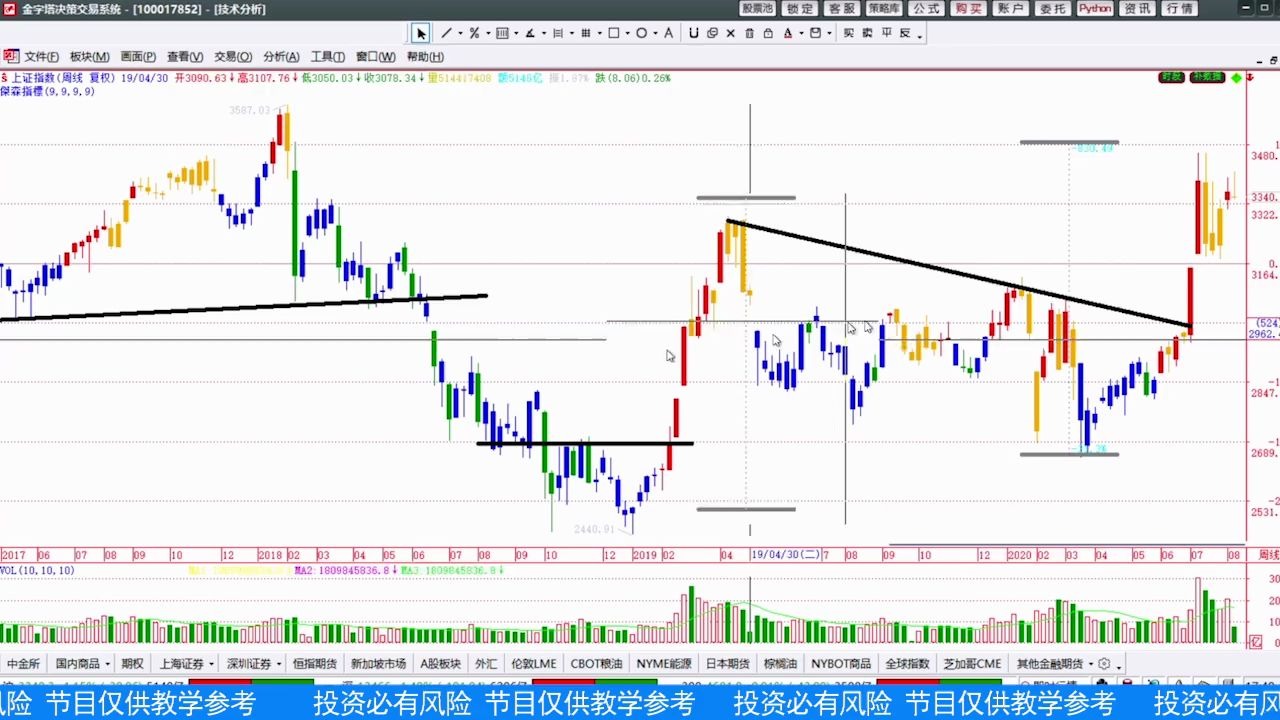Click the 购买 button
The height and width of the screenshot is (720, 1280).
point(968,8)
